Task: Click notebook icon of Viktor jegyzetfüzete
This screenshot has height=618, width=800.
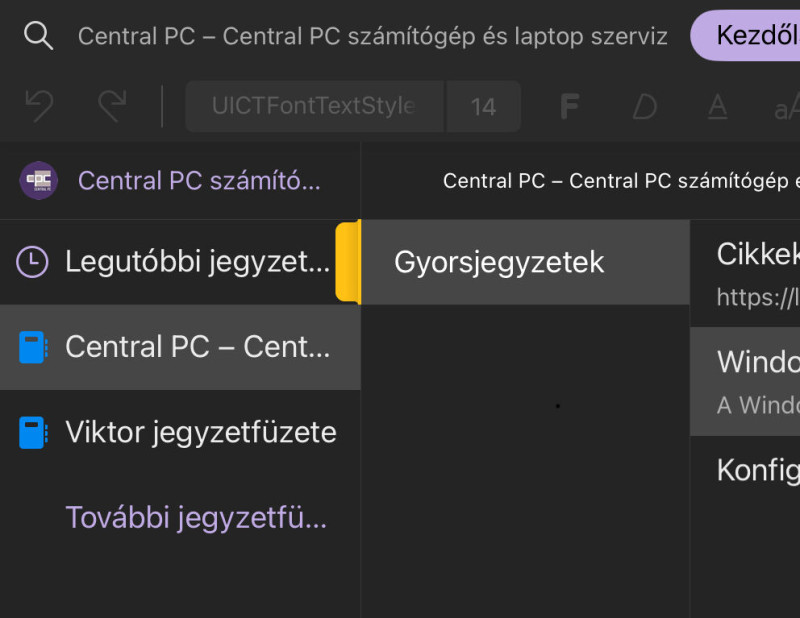Action: click(33, 432)
